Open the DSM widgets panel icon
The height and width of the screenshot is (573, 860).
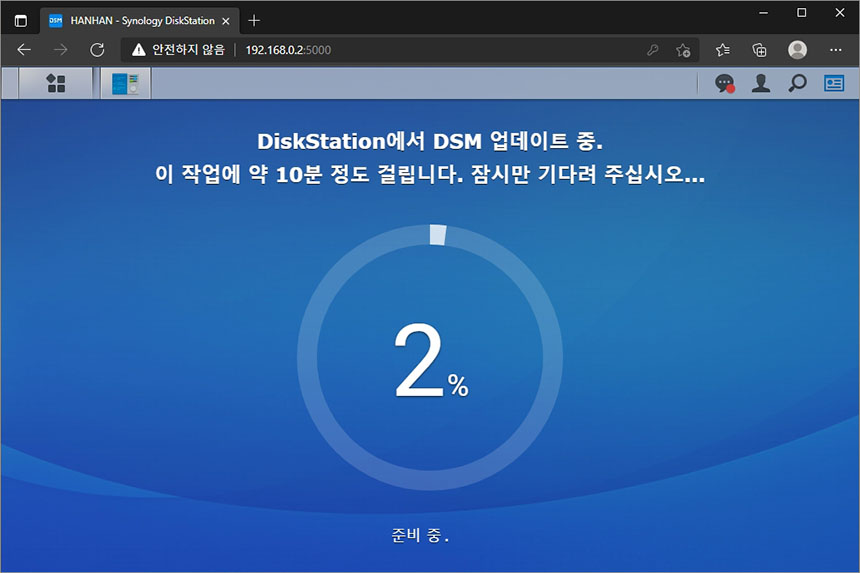point(834,83)
